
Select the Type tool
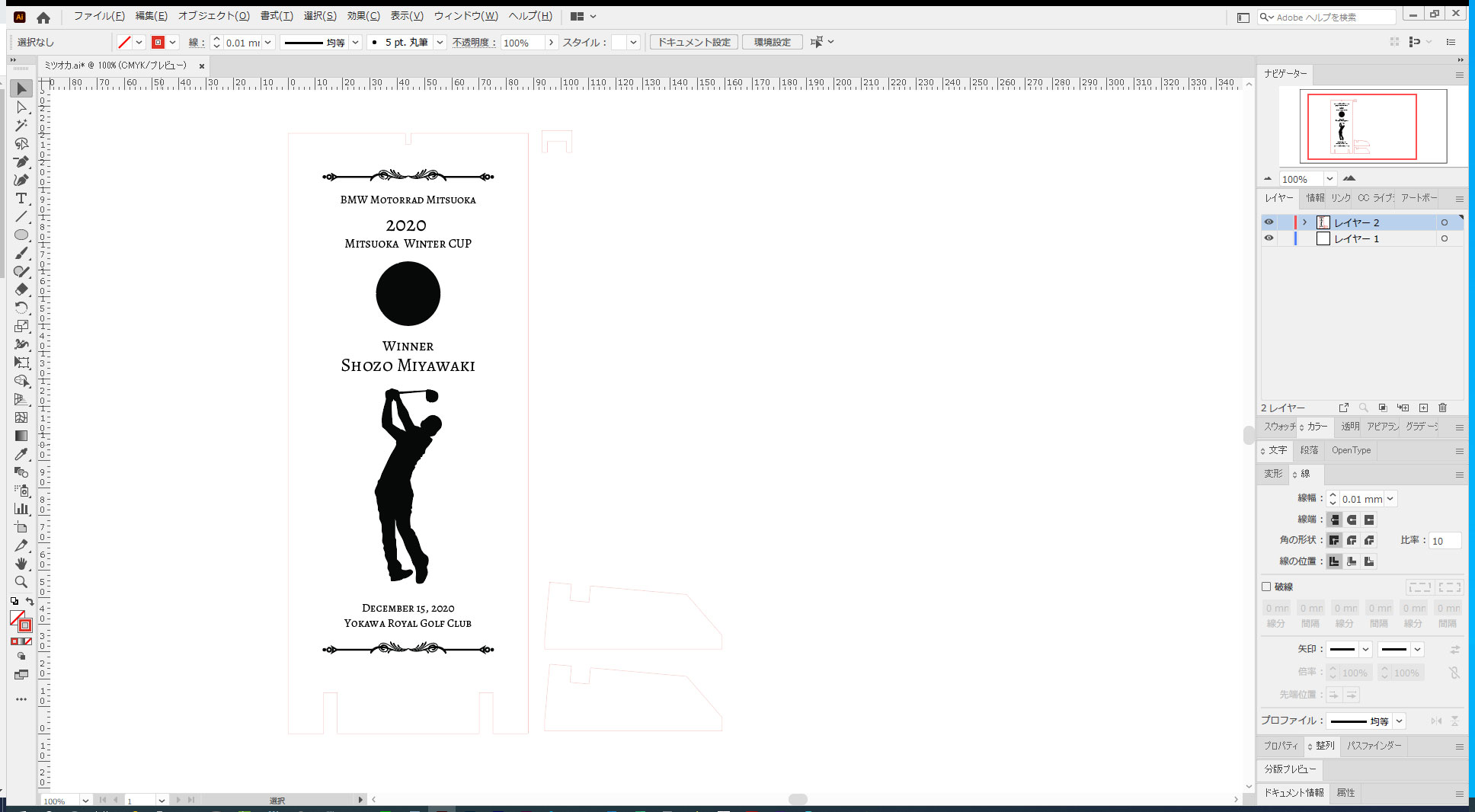21,198
